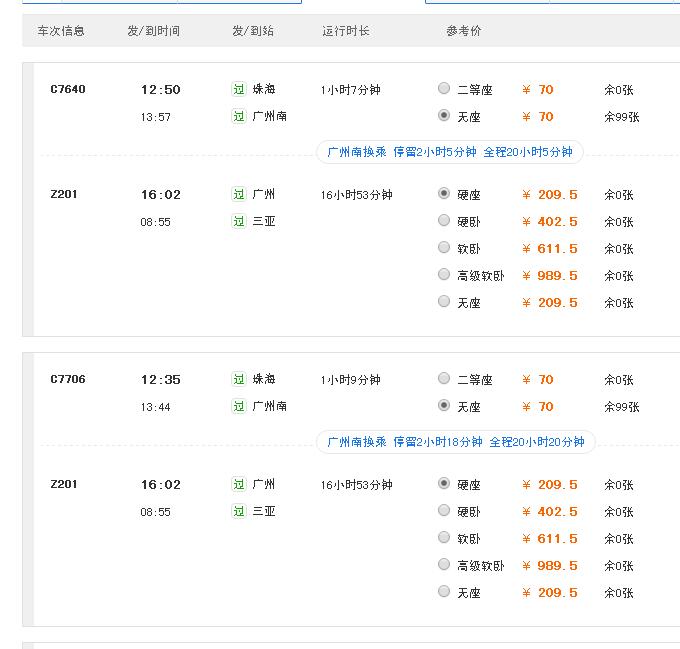The width and height of the screenshot is (680, 649).
Task: Select 二等座 radio for train C7640
Action: click(444, 88)
